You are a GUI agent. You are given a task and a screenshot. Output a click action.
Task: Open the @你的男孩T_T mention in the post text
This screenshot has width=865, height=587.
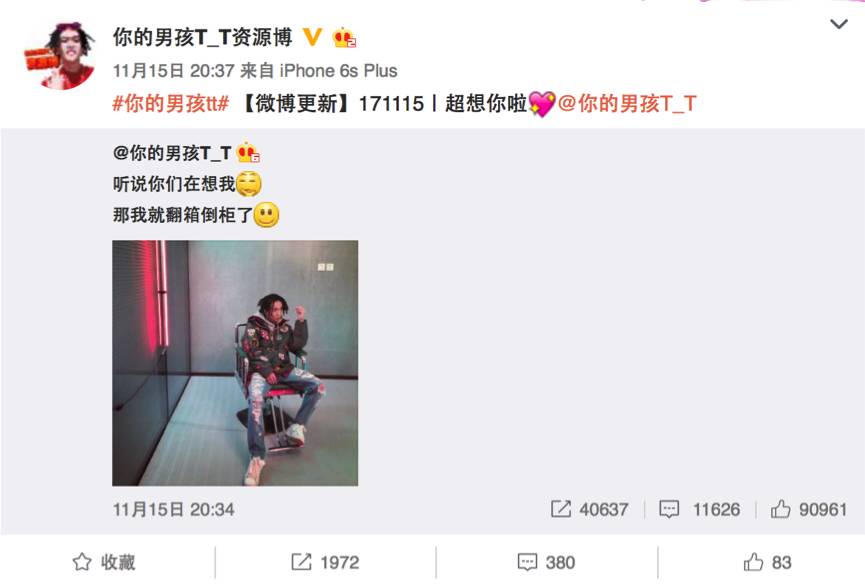(627, 104)
